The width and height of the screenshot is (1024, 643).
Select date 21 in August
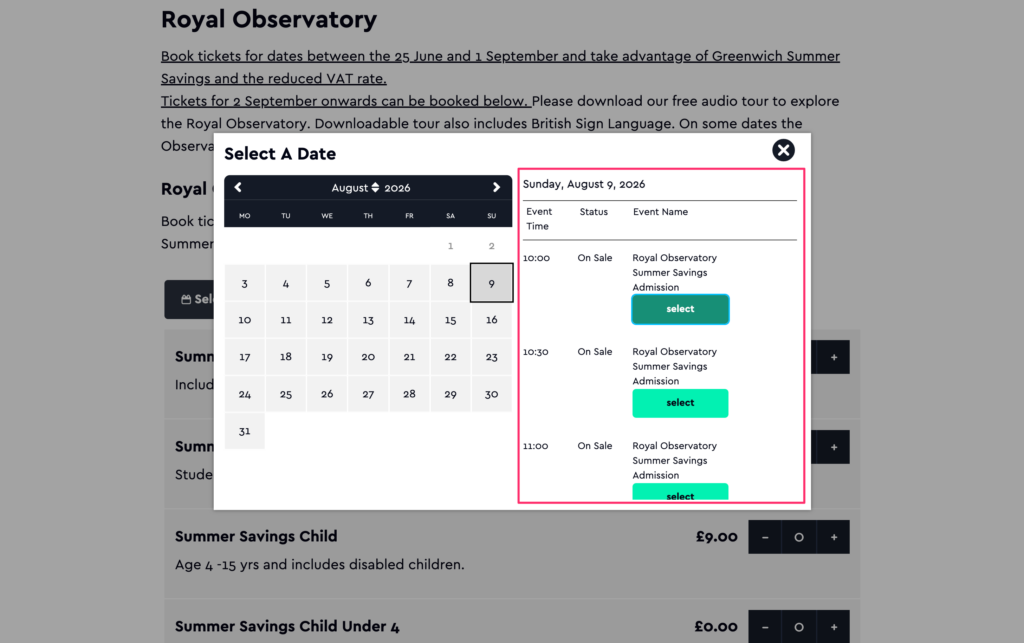pyautogui.click(x=409, y=357)
